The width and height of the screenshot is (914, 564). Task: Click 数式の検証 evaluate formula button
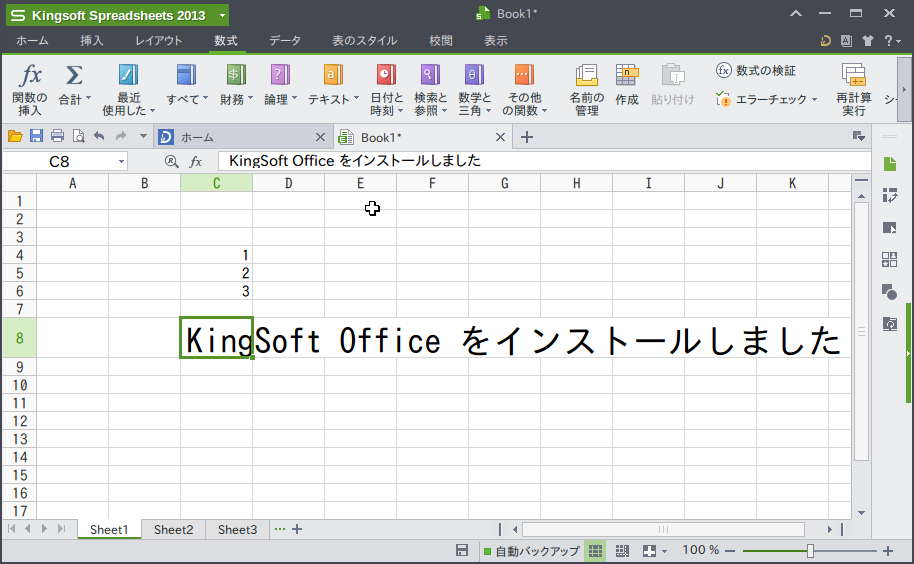(x=755, y=70)
